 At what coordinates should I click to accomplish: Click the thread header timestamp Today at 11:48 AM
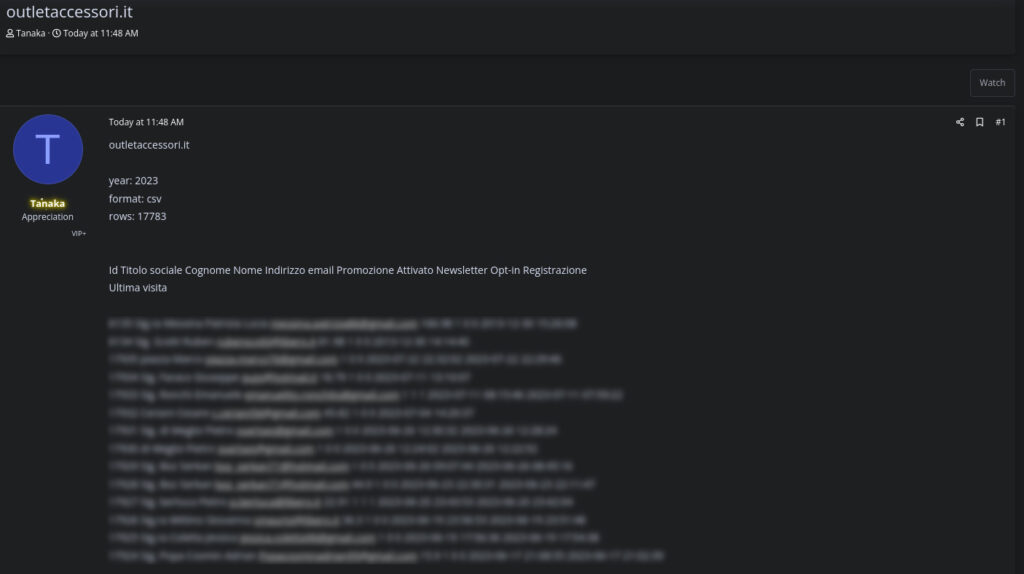100,33
